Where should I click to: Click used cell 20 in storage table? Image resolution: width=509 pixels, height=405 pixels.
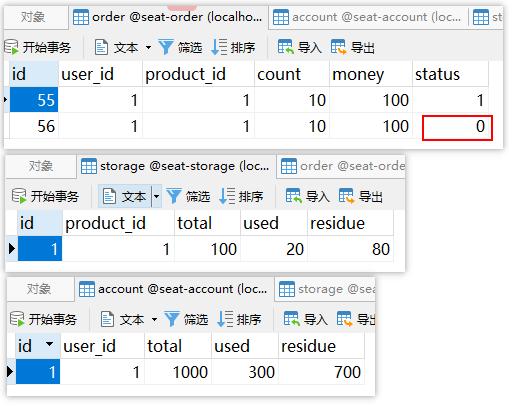[274, 249]
